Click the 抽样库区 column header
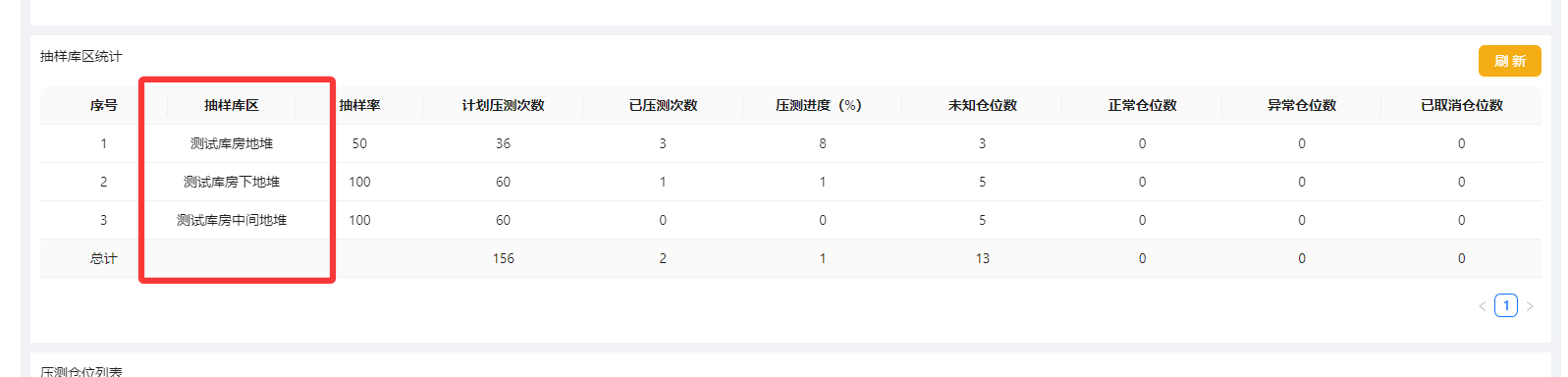The height and width of the screenshot is (377, 1568). click(x=232, y=105)
